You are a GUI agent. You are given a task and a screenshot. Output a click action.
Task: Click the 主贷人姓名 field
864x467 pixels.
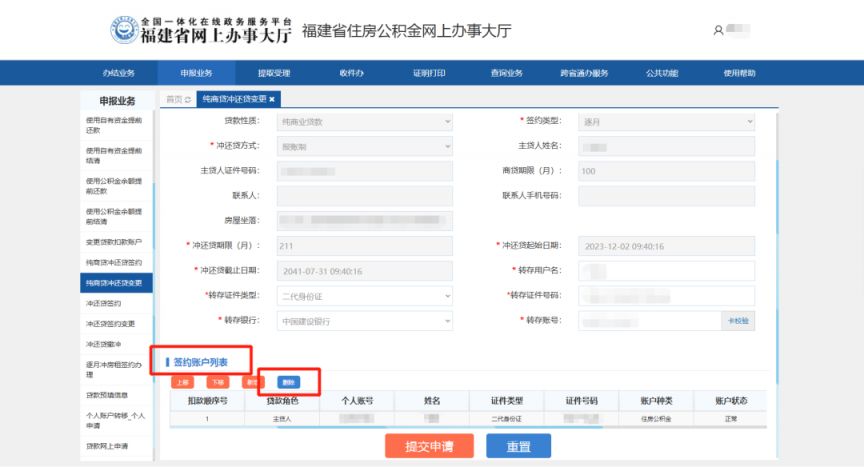click(x=666, y=146)
